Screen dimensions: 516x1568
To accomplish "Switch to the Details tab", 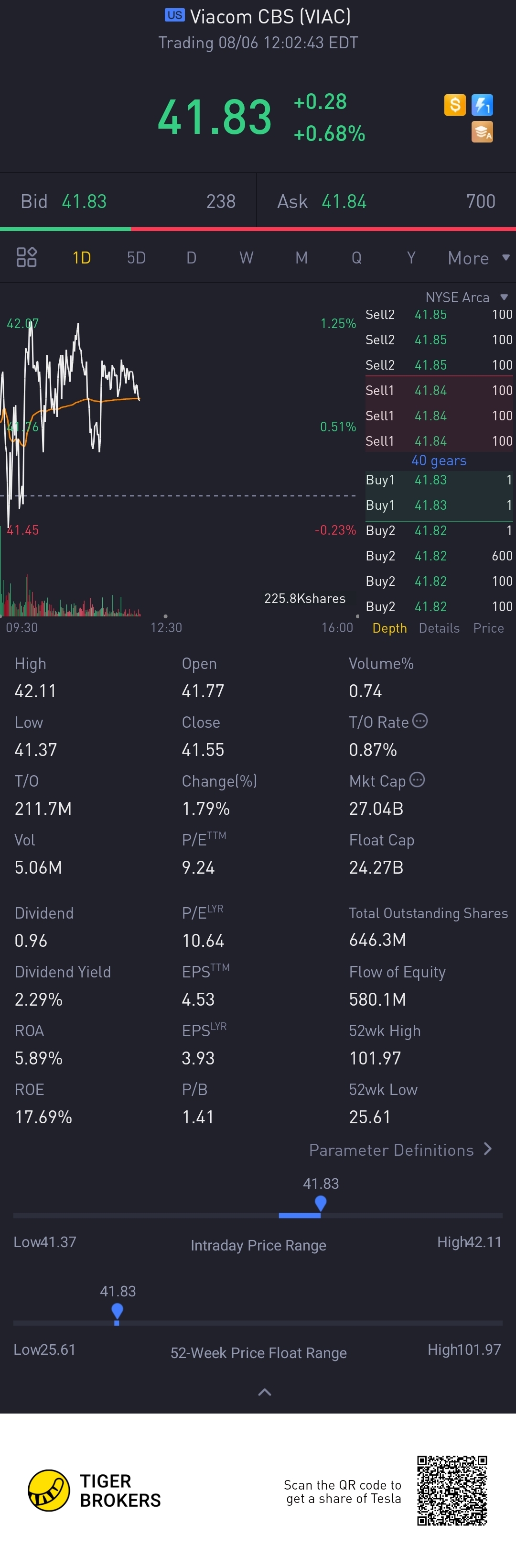I will click(440, 628).
